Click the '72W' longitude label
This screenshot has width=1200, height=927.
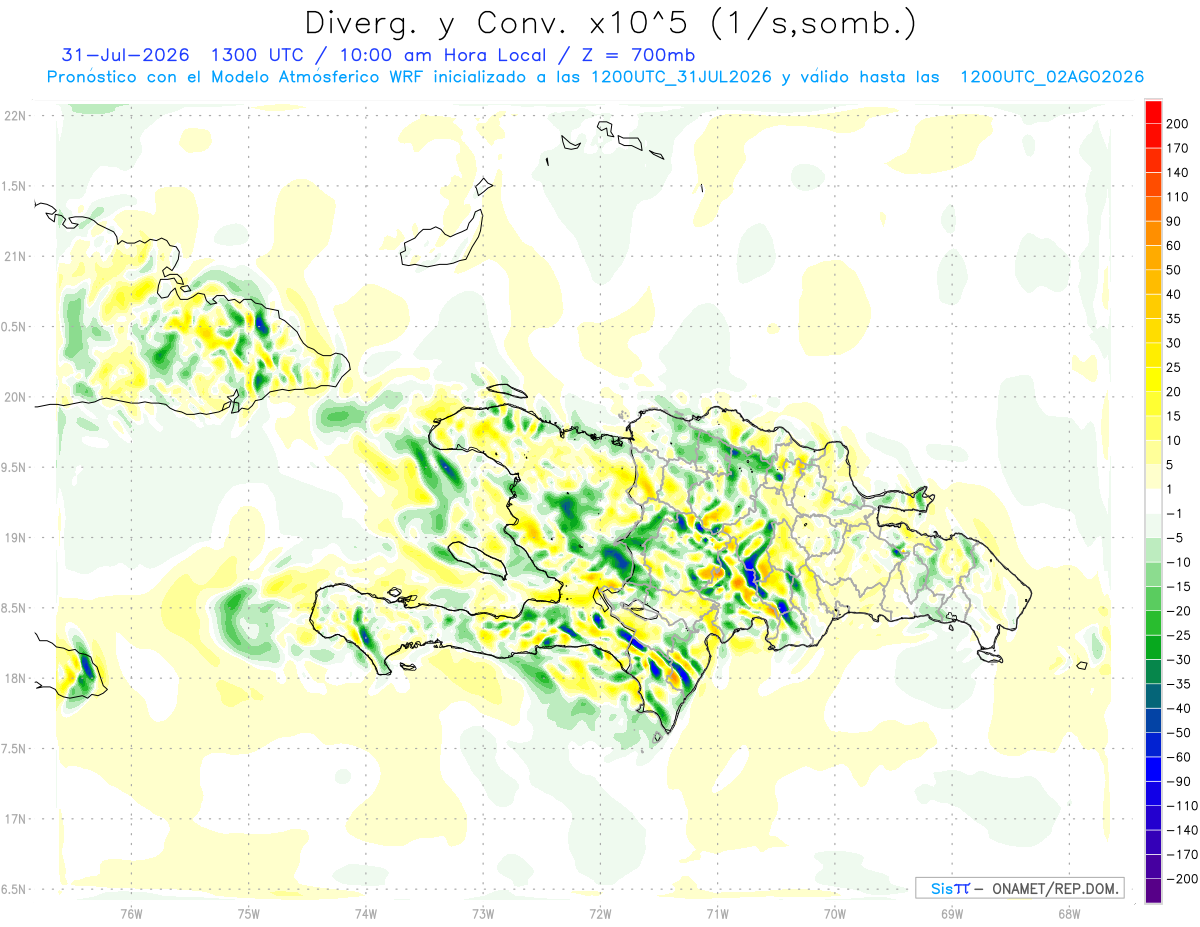pos(601,915)
